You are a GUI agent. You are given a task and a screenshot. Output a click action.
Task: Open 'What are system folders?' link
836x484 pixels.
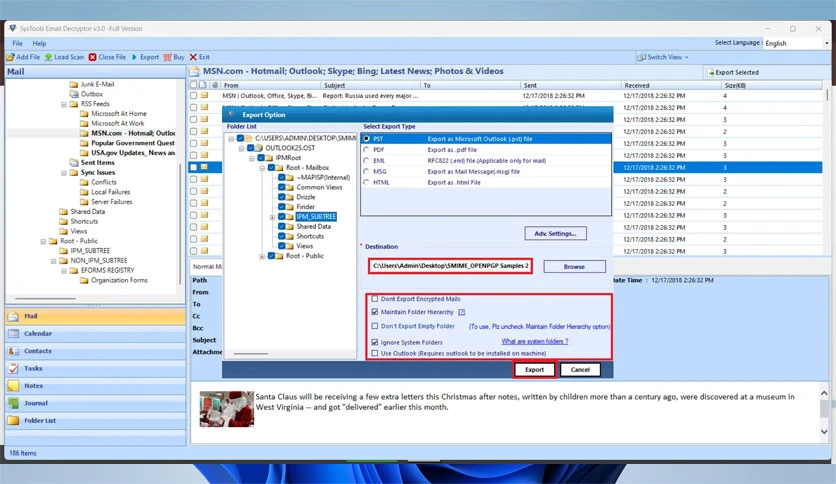535,342
